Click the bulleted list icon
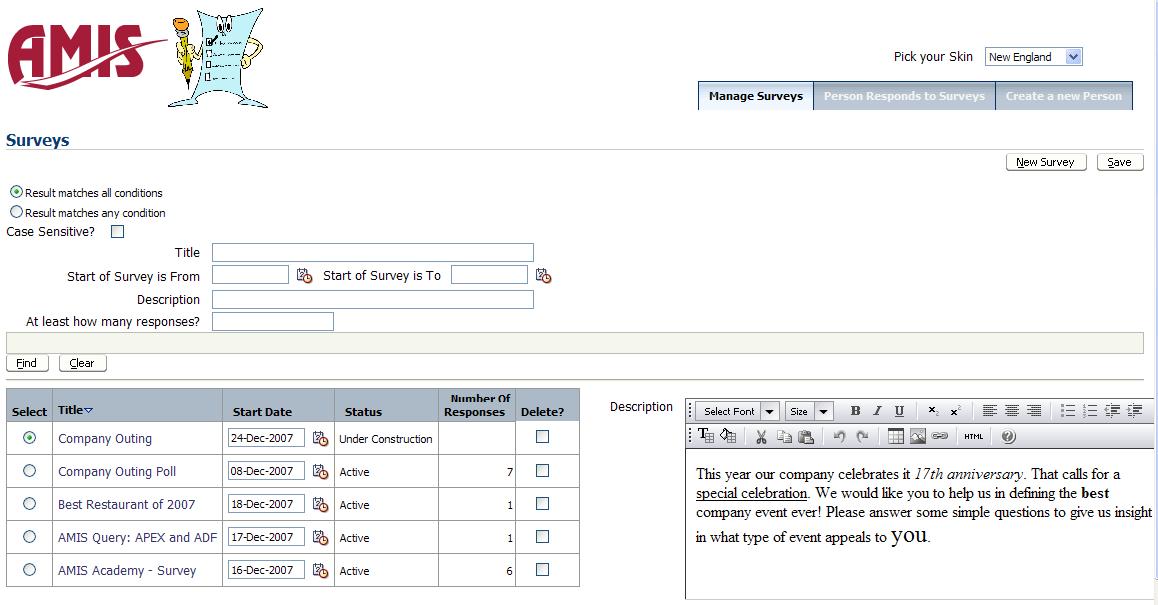Viewport: 1158px width, 605px height. pyautogui.click(x=1068, y=411)
